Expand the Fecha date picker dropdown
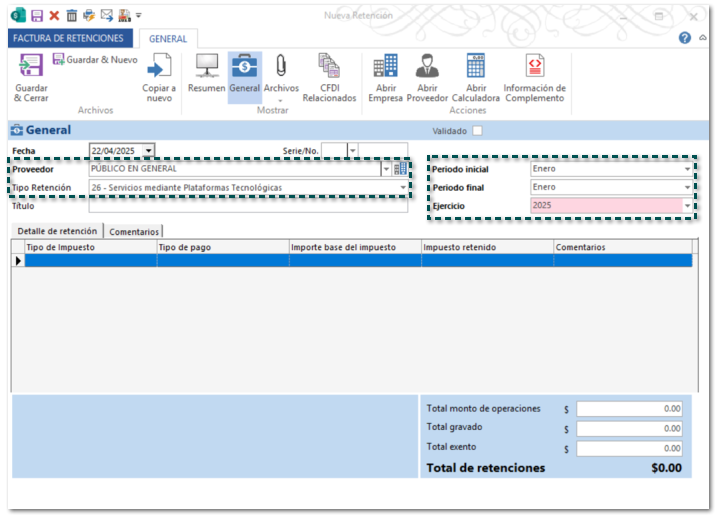Viewport: 718px width, 518px height. pyautogui.click(x=149, y=151)
